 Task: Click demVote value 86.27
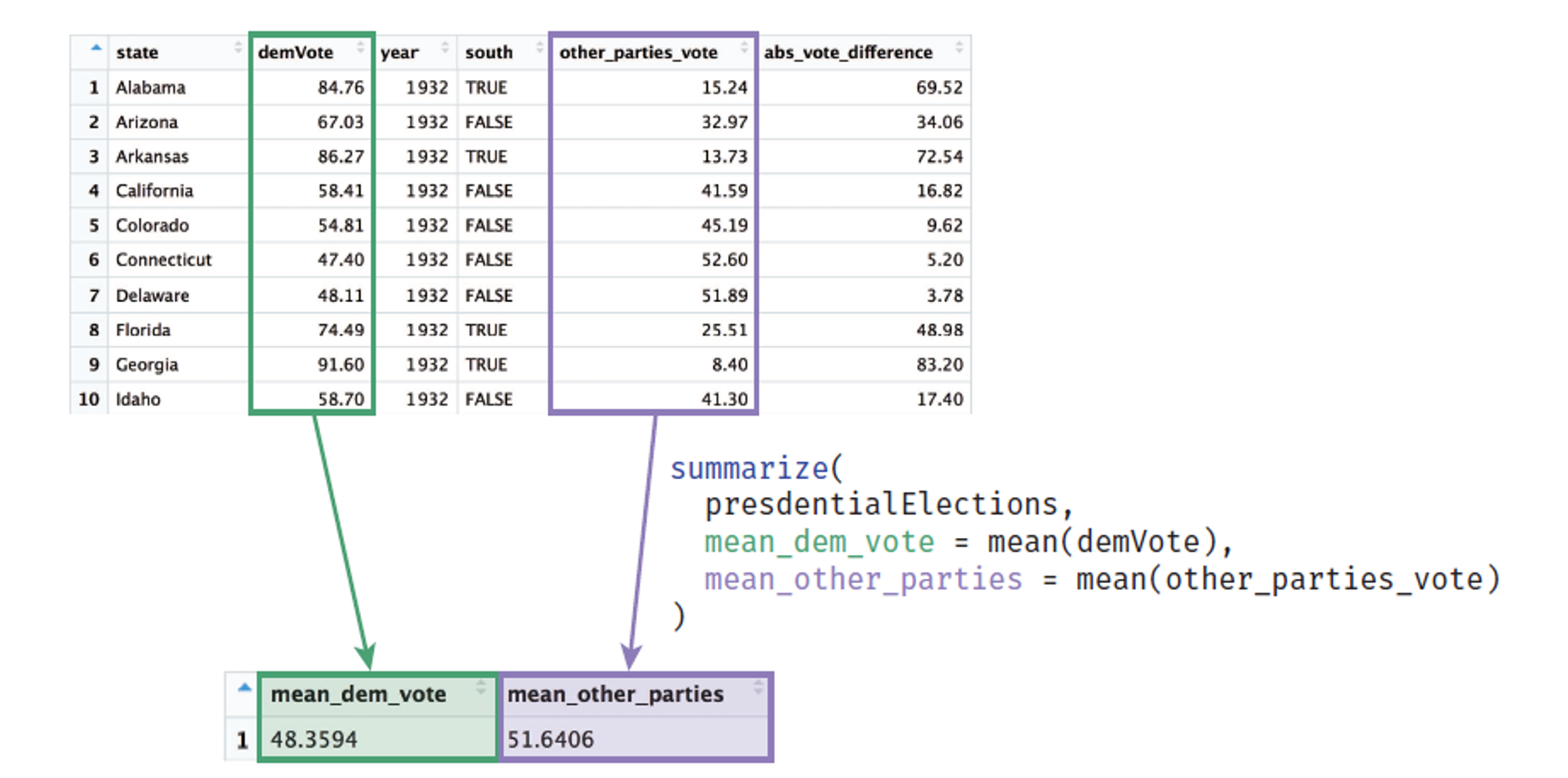[341, 156]
